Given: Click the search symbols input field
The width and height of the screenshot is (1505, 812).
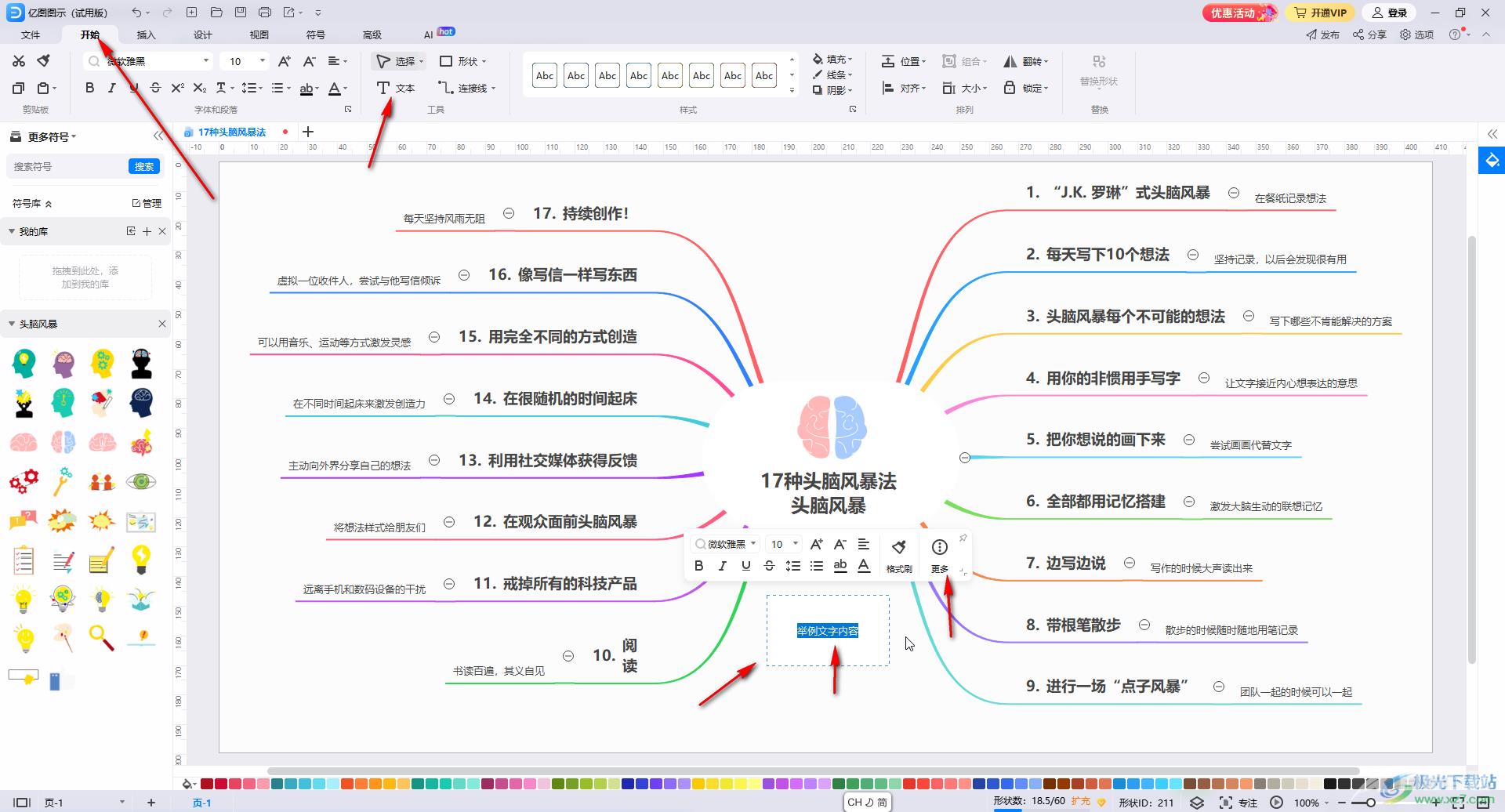Looking at the screenshot, I should [67, 166].
